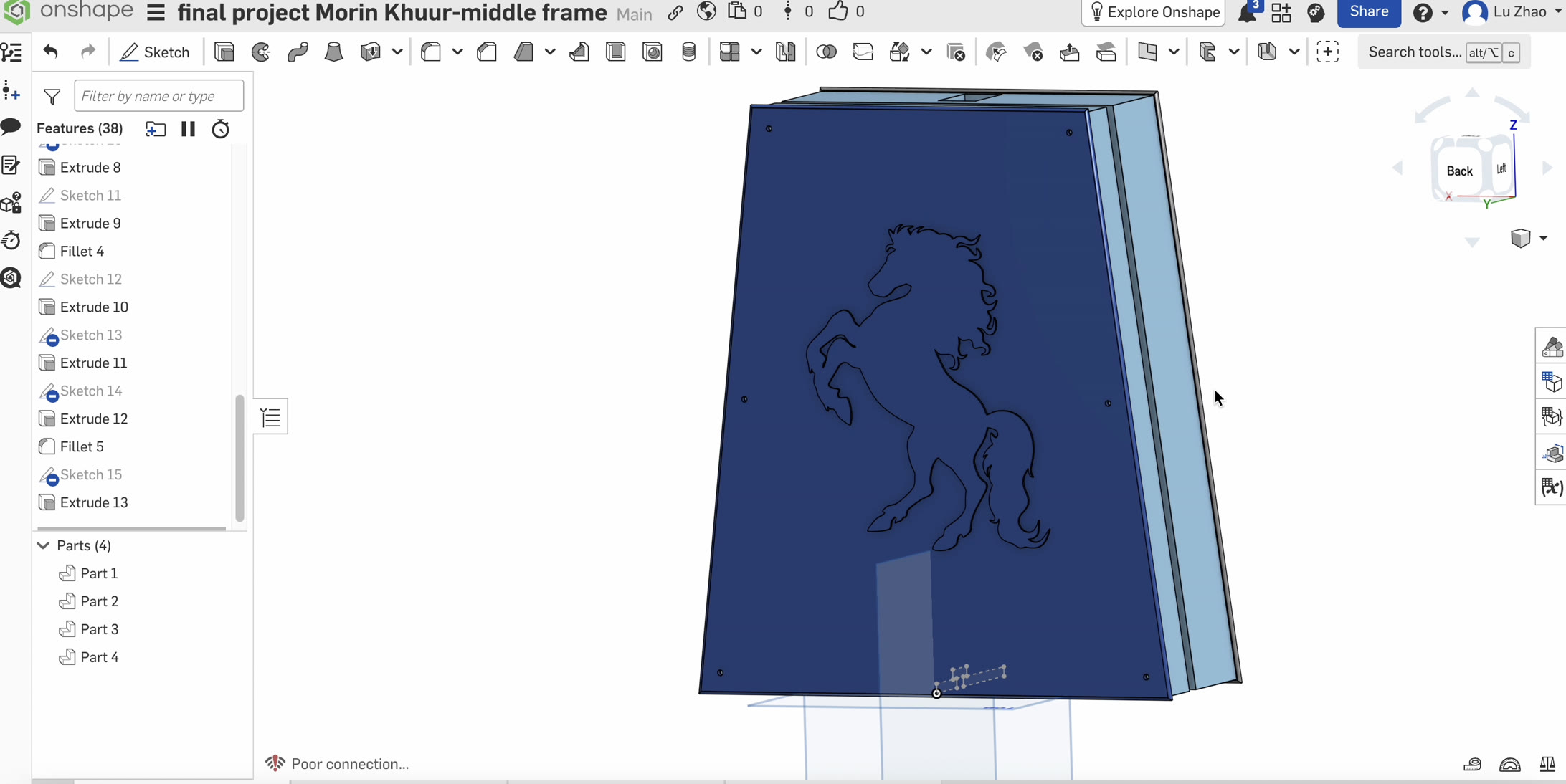Click the Share button

1369,12
